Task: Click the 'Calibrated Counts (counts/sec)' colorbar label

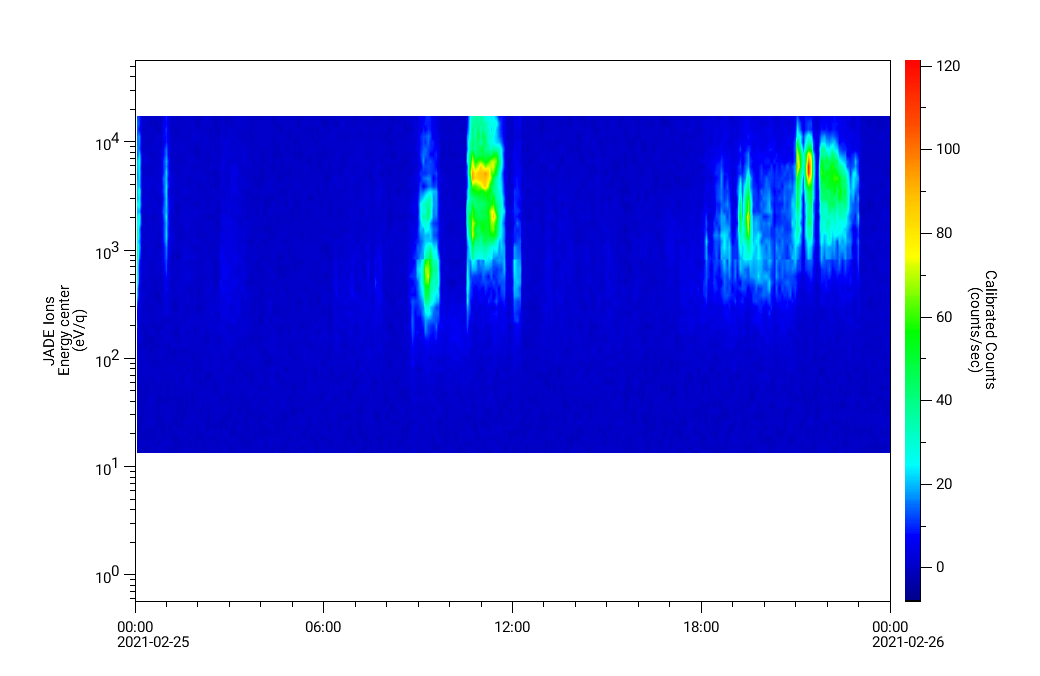Action: [982, 330]
